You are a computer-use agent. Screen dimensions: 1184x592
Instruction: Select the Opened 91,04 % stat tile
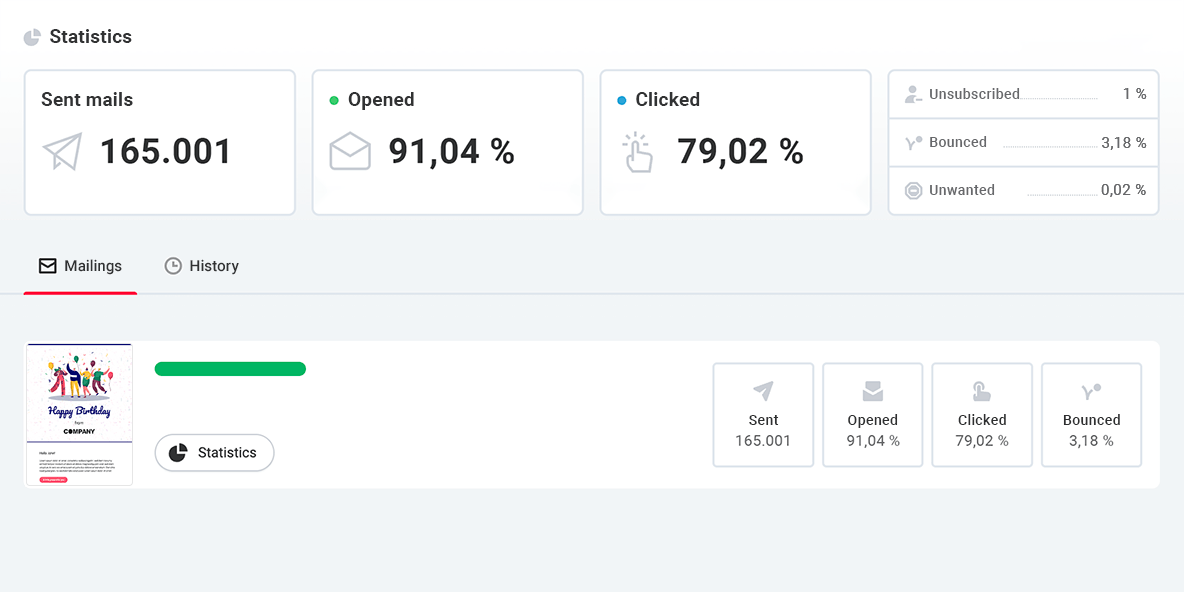pyautogui.click(x=872, y=415)
